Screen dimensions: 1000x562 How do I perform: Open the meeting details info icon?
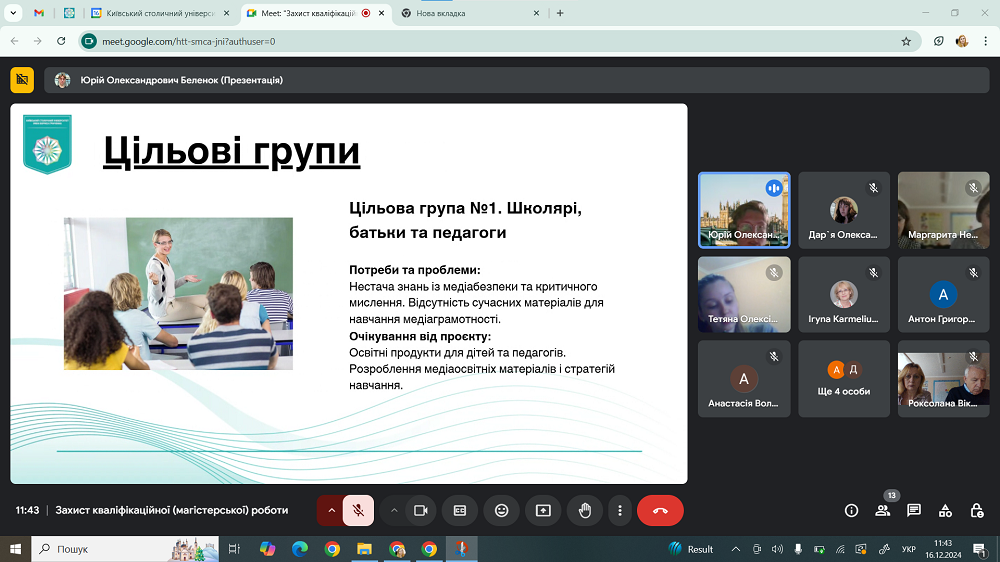pos(851,510)
